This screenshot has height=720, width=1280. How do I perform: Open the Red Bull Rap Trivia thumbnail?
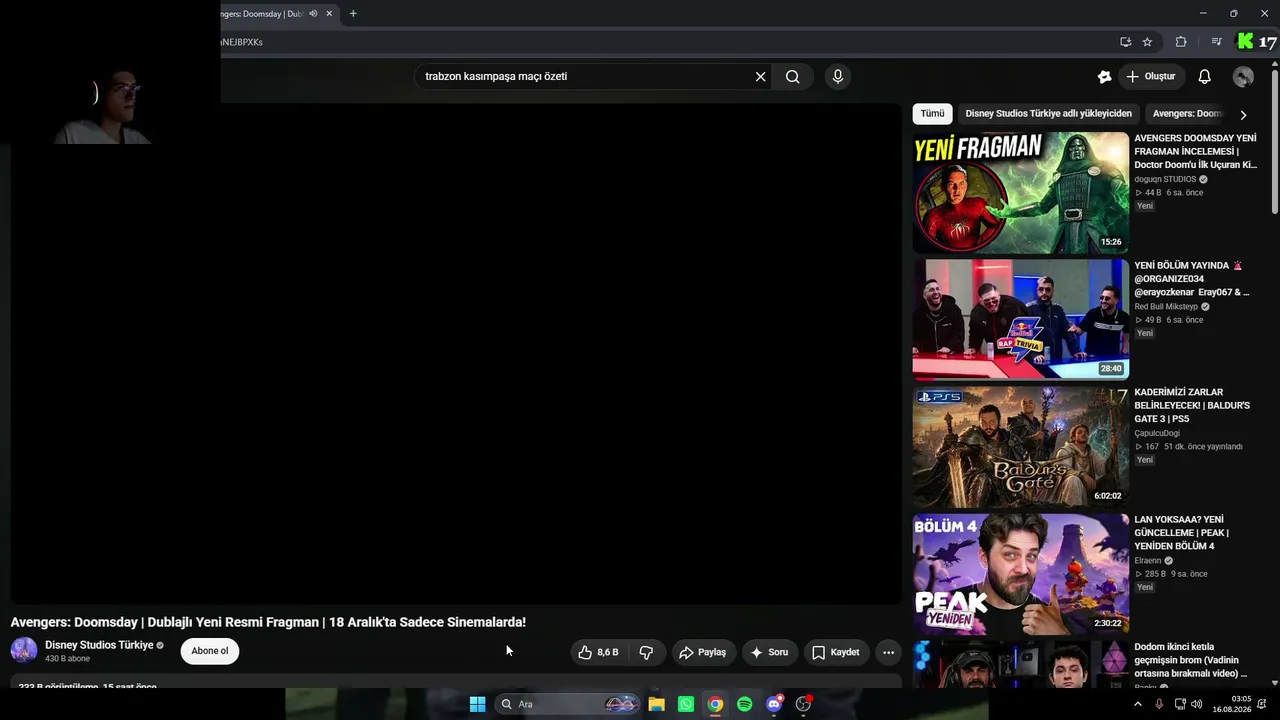[1020, 320]
